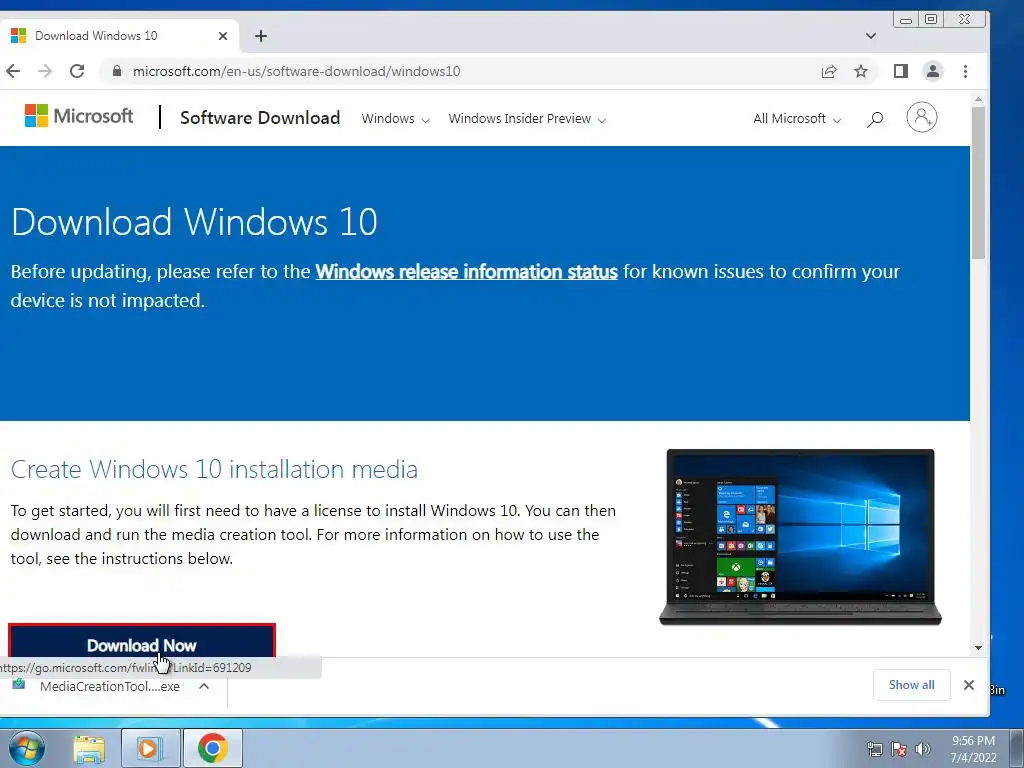1024x768 pixels.
Task: Click the Chrome taskbar icon
Action: pos(213,749)
